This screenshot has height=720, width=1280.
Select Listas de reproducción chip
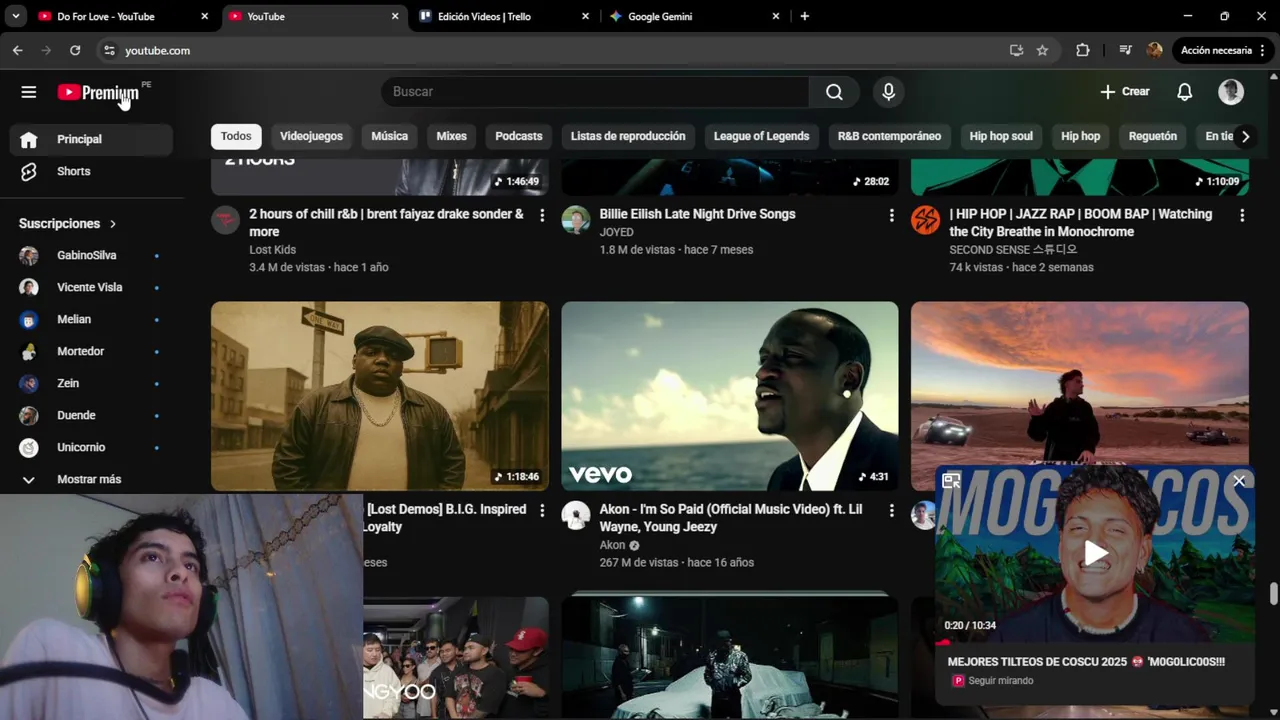(x=628, y=136)
